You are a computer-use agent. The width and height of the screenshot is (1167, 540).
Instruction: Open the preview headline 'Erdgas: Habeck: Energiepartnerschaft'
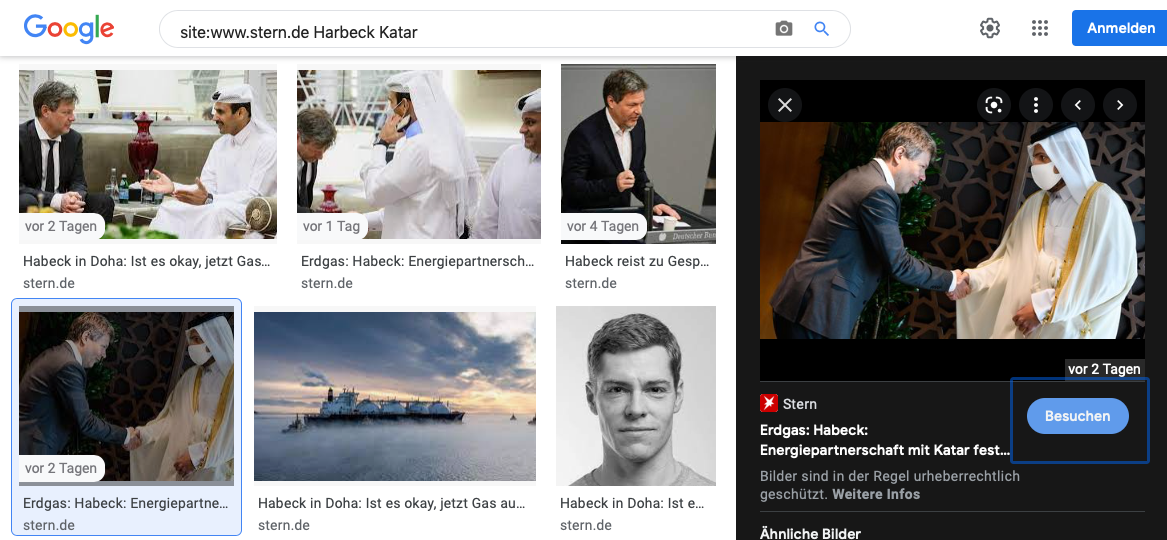(x=884, y=441)
